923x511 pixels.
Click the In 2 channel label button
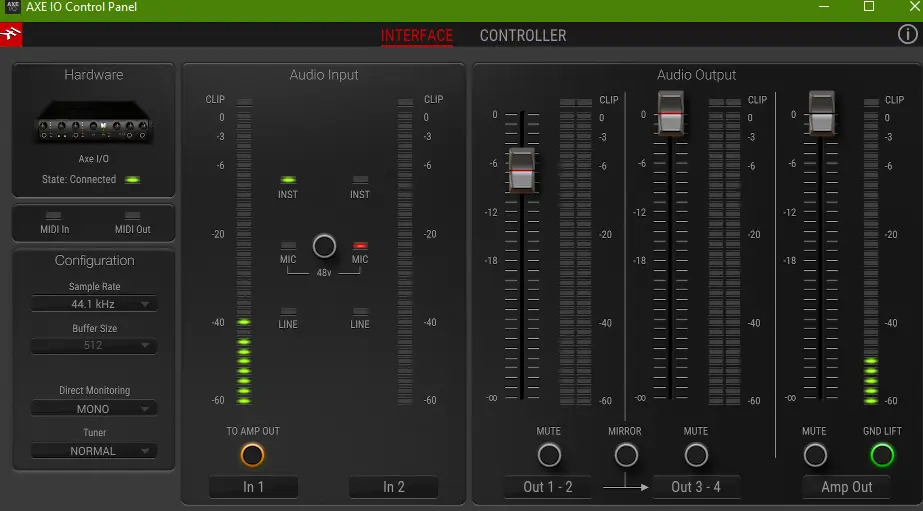pyautogui.click(x=394, y=487)
